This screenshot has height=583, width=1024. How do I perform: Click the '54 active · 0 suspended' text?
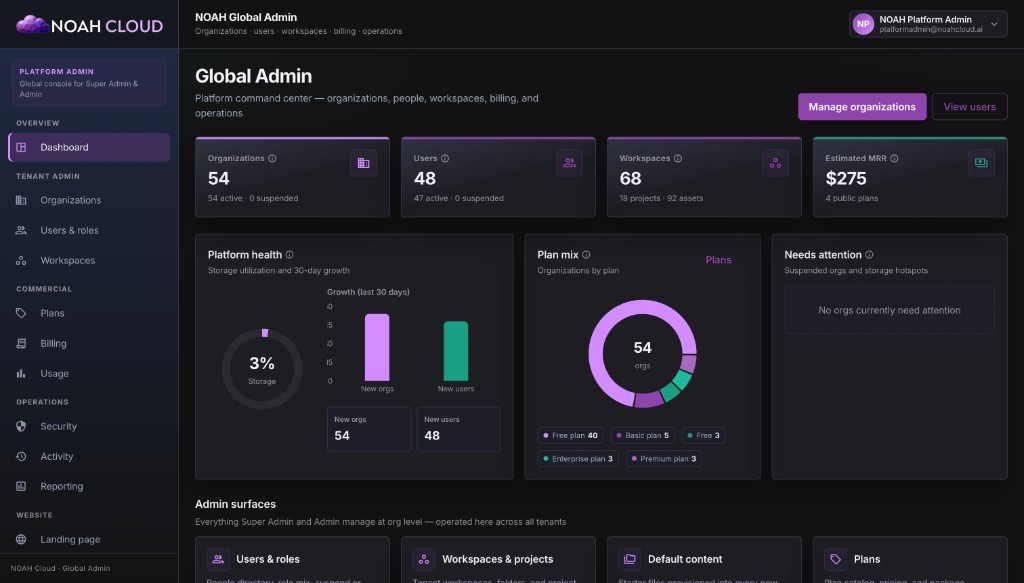(253, 198)
